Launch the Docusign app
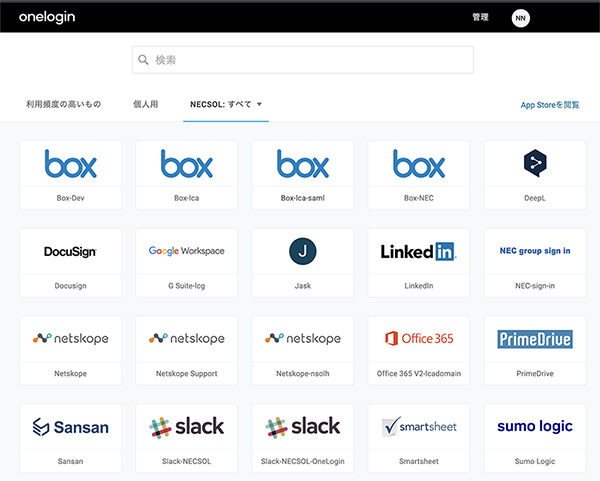The width and height of the screenshot is (600, 481). [x=70, y=263]
